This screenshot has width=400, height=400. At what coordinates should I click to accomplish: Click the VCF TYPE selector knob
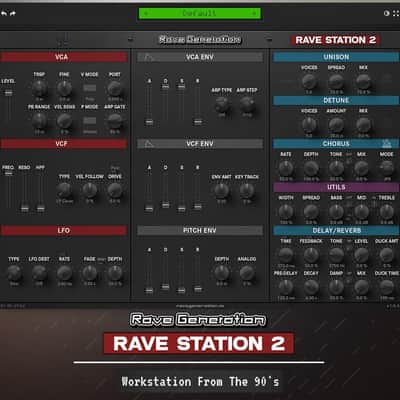[64, 190]
